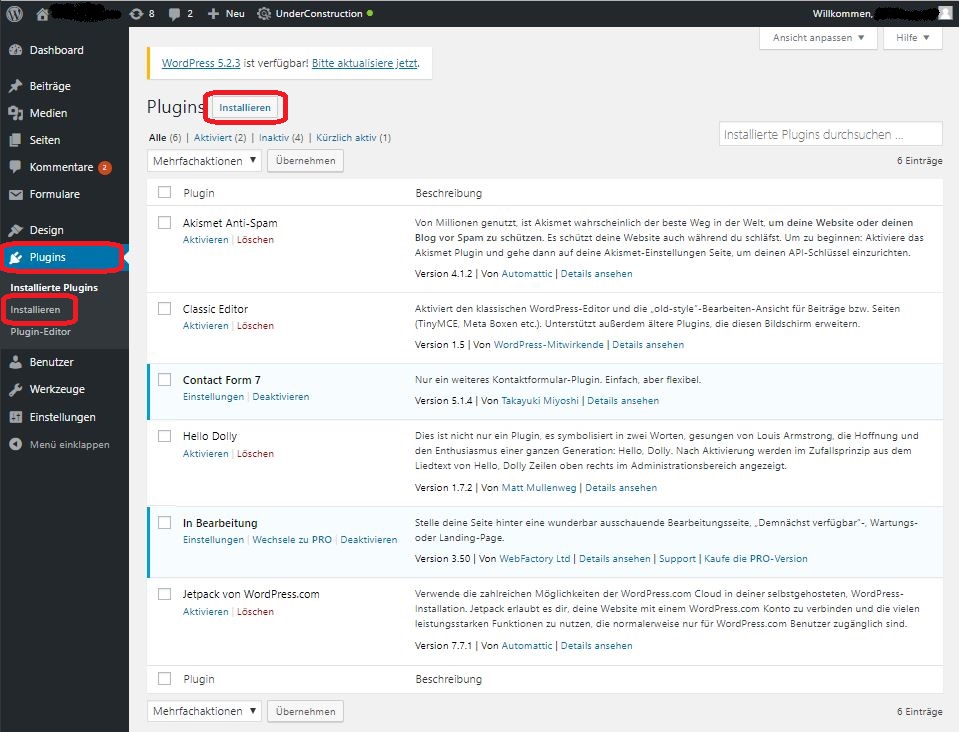Open Einstellungen using the wrench icon
Screen dimensions: 959x732
pyautogui.click(x=15, y=417)
